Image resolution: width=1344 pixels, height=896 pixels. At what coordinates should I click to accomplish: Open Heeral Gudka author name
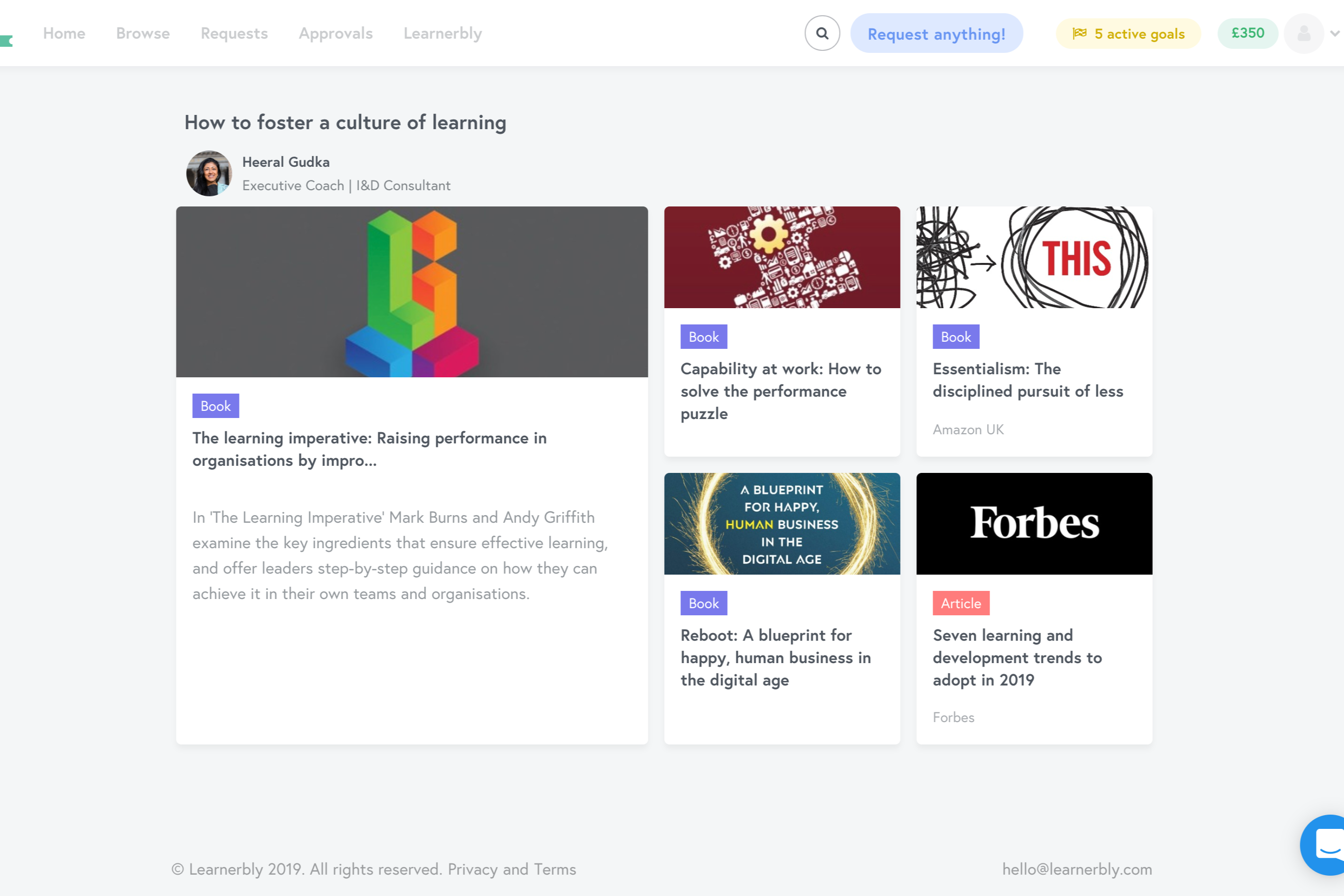coord(286,162)
